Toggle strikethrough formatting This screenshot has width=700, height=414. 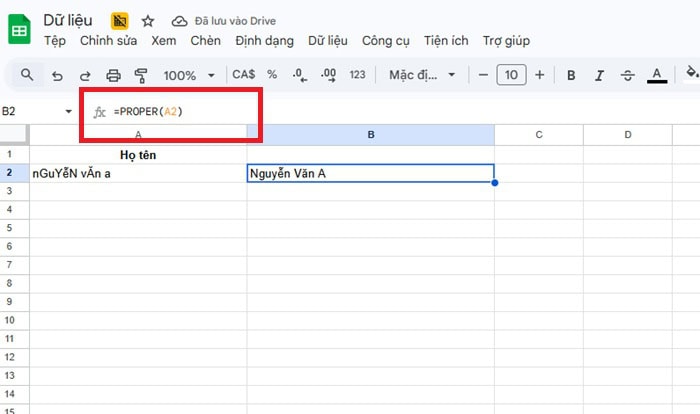click(628, 75)
